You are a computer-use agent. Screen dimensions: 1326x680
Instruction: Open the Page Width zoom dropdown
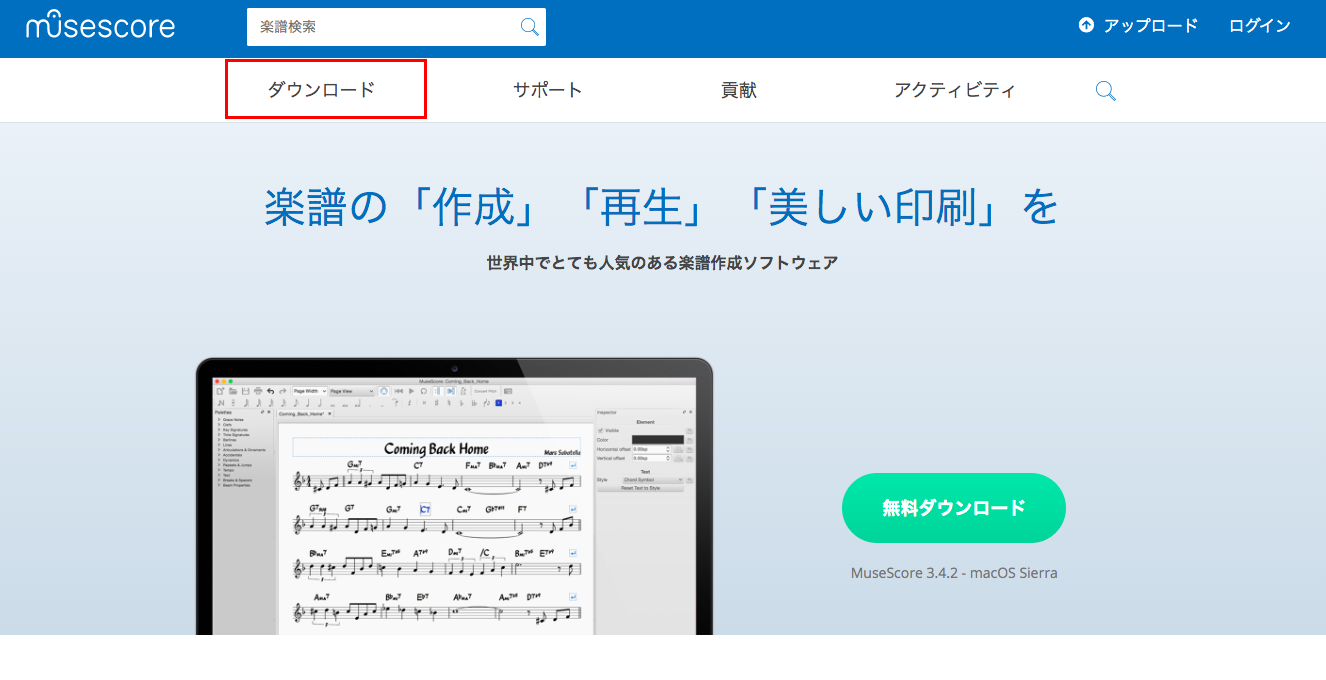309,391
